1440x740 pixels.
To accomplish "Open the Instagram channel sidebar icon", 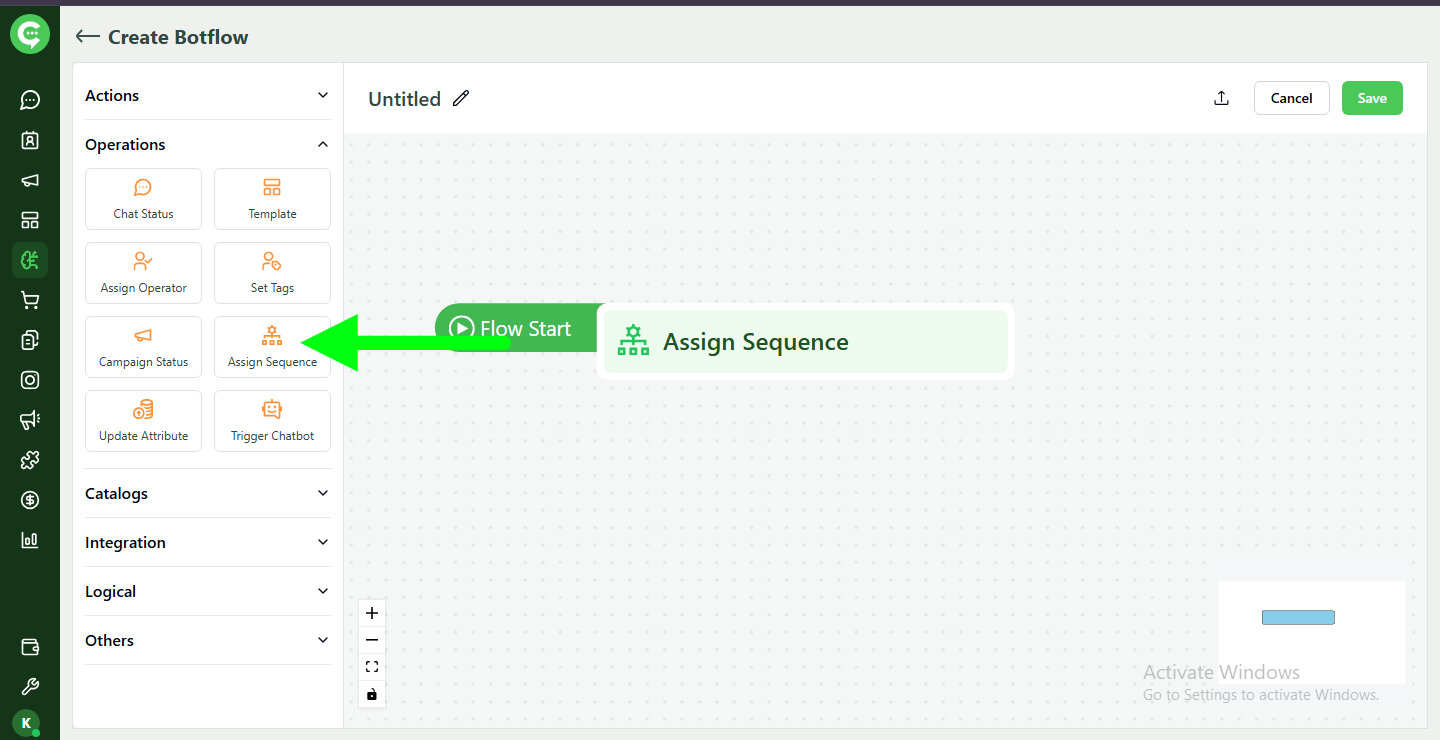I will click(29, 380).
